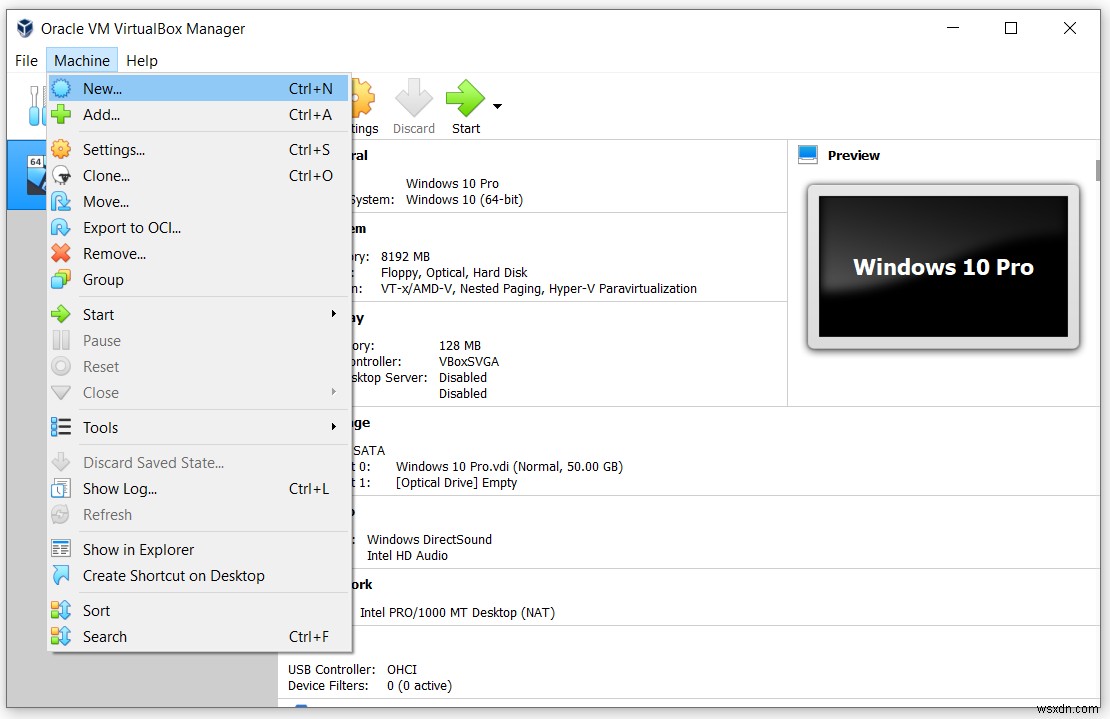1110x719 pixels.
Task: Click Sort in the Machine menu
Action: [x=97, y=610]
